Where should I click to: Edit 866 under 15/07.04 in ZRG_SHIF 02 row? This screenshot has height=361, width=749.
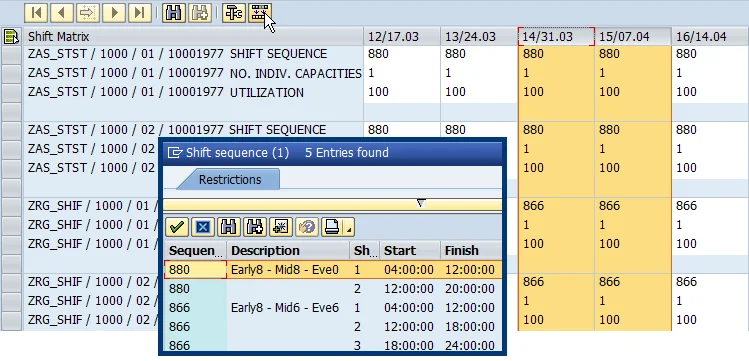(x=633, y=282)
